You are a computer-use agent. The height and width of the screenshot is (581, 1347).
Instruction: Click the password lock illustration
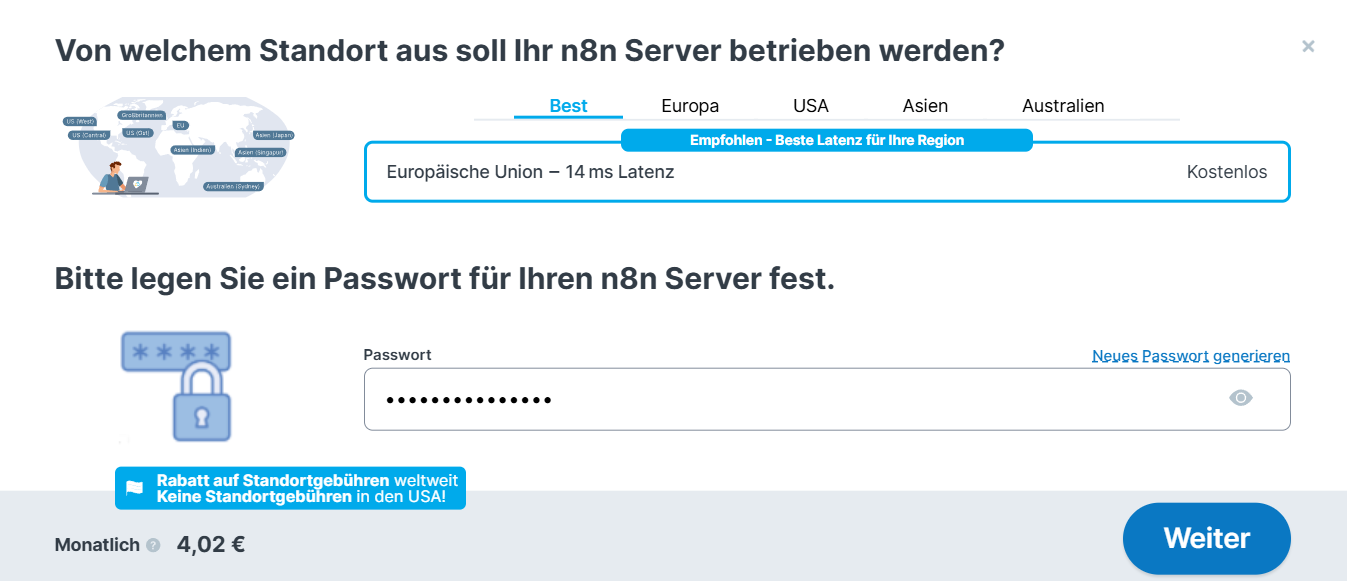point(177,386)
